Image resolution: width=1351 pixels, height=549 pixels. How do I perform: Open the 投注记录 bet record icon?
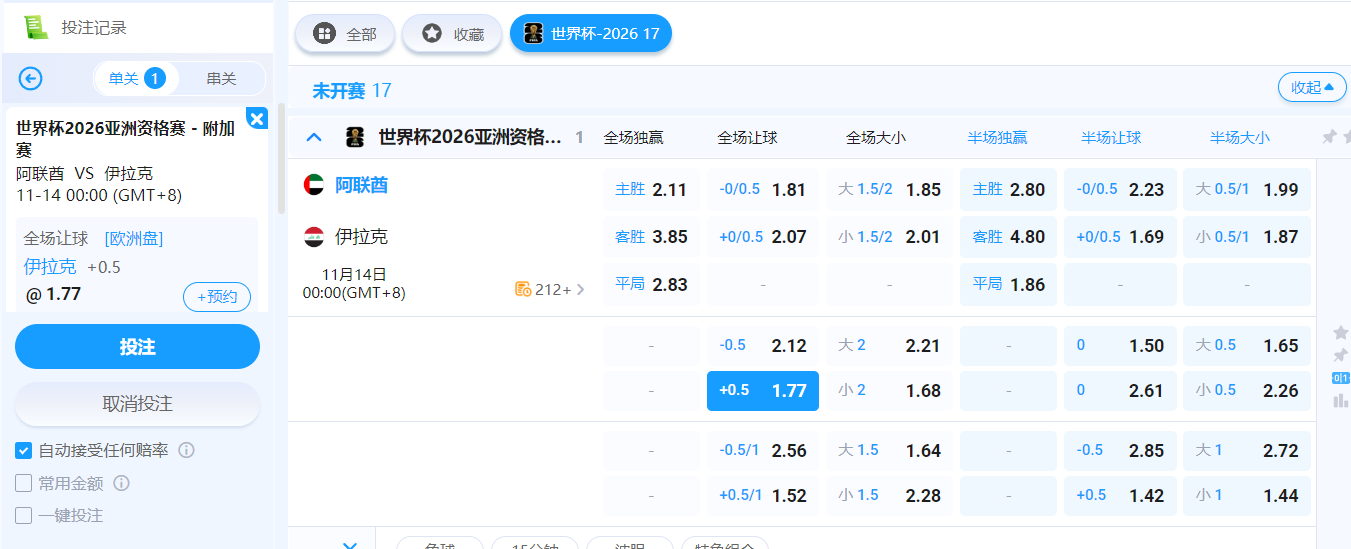coord(36,27)
